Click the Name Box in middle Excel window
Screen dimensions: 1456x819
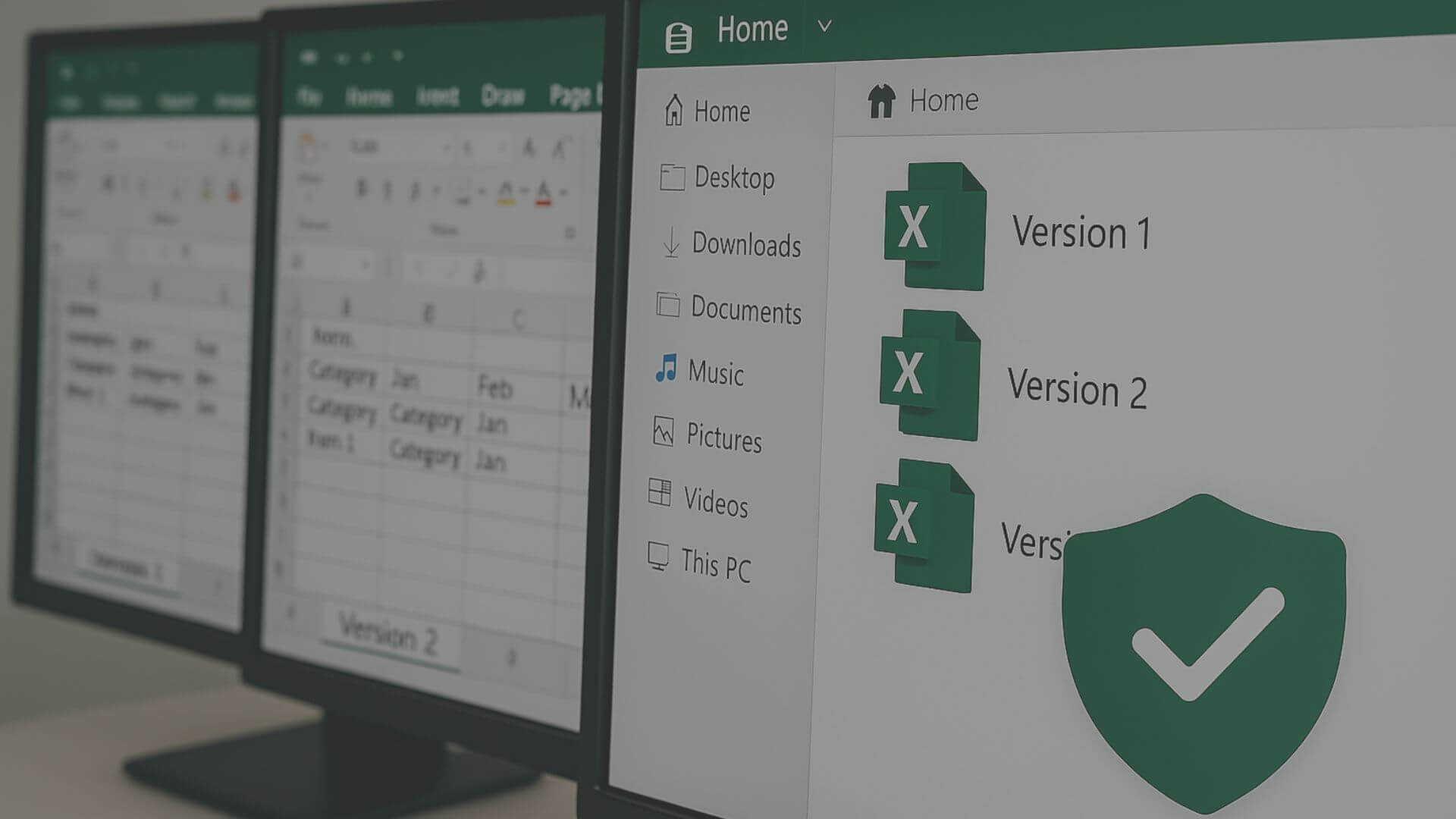pyautogui.click(x=331, y=263)
